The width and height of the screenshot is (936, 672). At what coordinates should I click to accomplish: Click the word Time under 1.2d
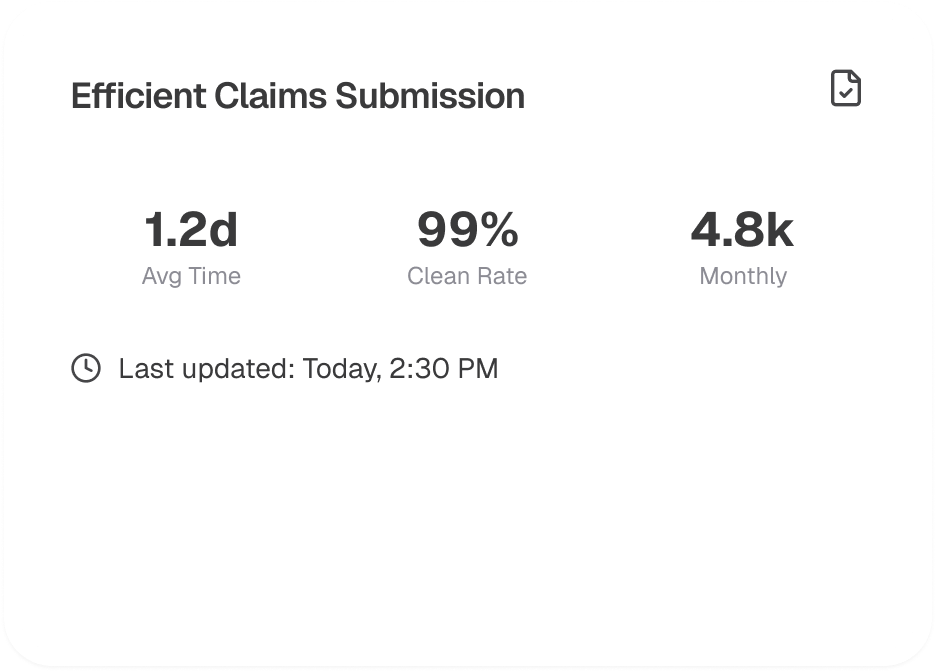click(x=217, y=276)
